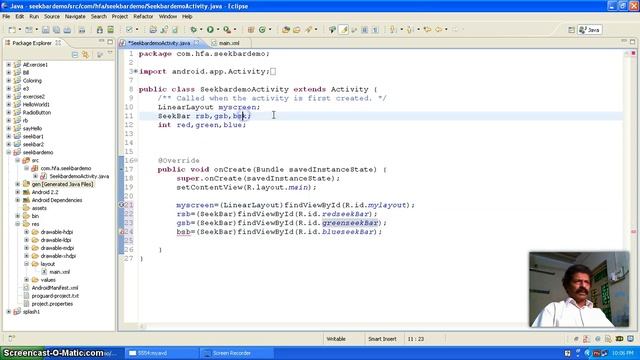
Task: Open the File menu
Action: [6, 17]
